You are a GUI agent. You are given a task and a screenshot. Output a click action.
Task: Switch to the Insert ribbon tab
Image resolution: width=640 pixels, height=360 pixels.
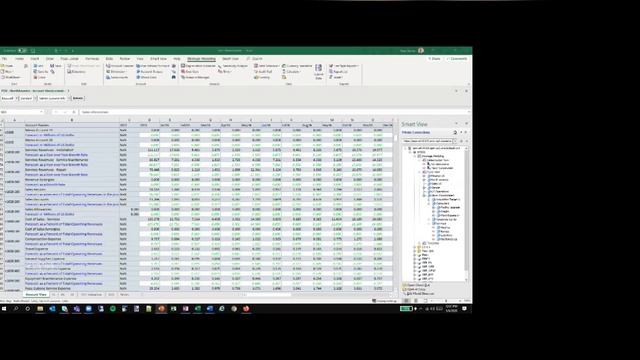pyautogui.click(x=35, y=59)
